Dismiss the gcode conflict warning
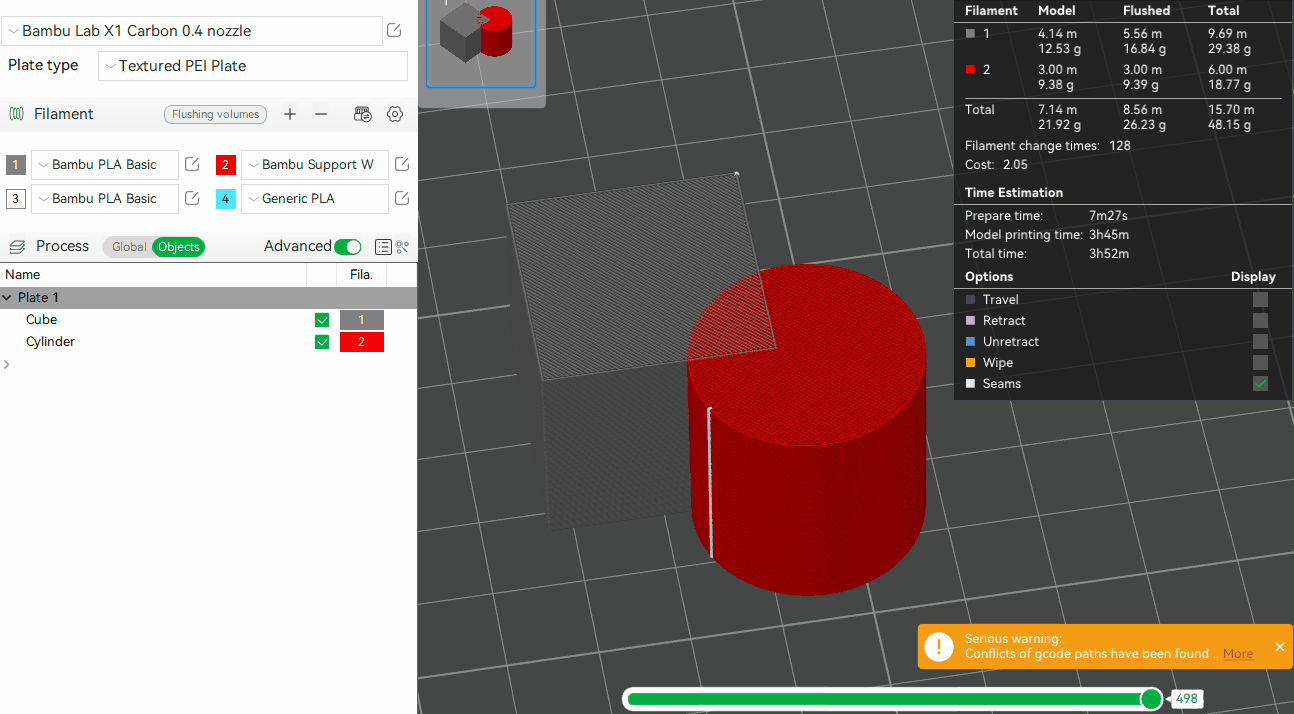Image resolution: width=1294 pixels, height=714 pixels. coord(1280,647)
